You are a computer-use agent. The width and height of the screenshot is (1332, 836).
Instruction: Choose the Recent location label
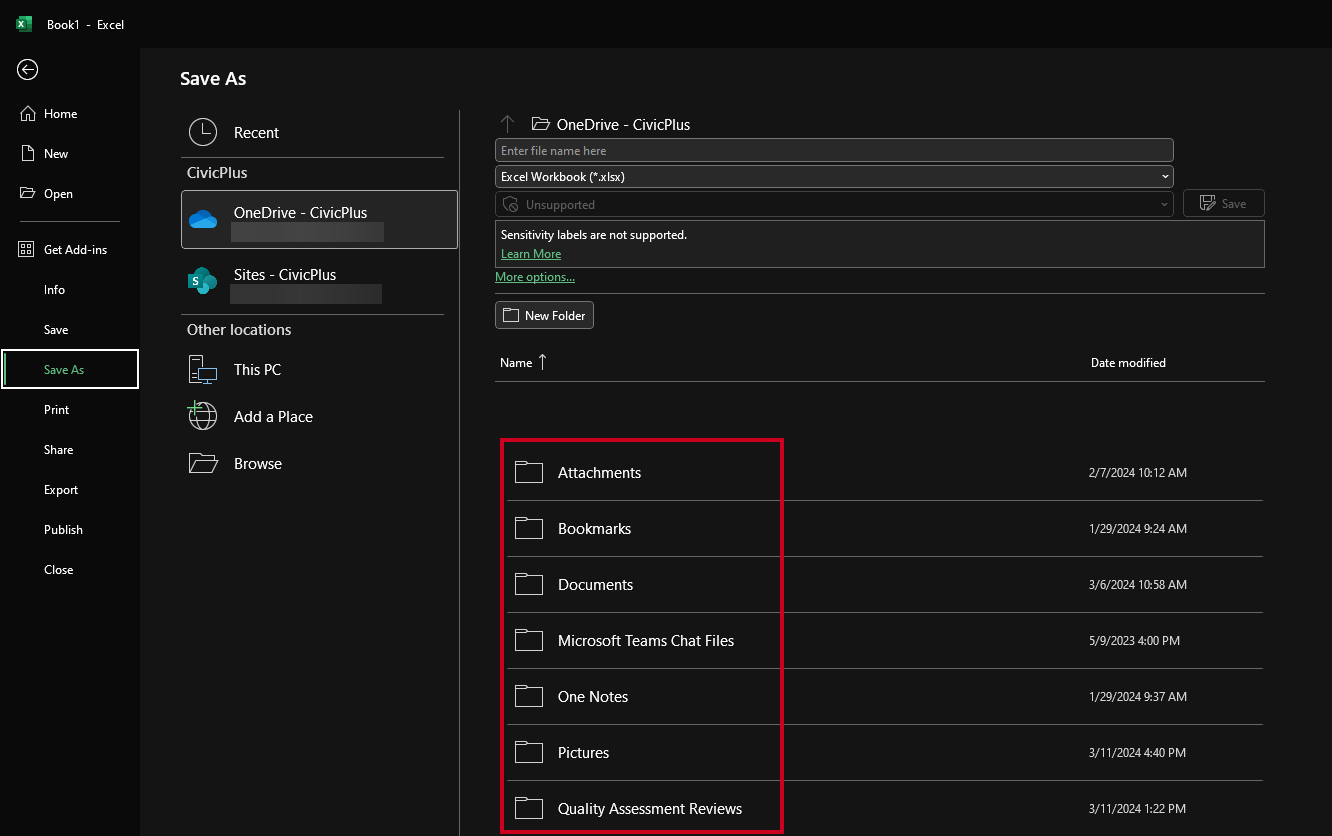tap(256, 132)
